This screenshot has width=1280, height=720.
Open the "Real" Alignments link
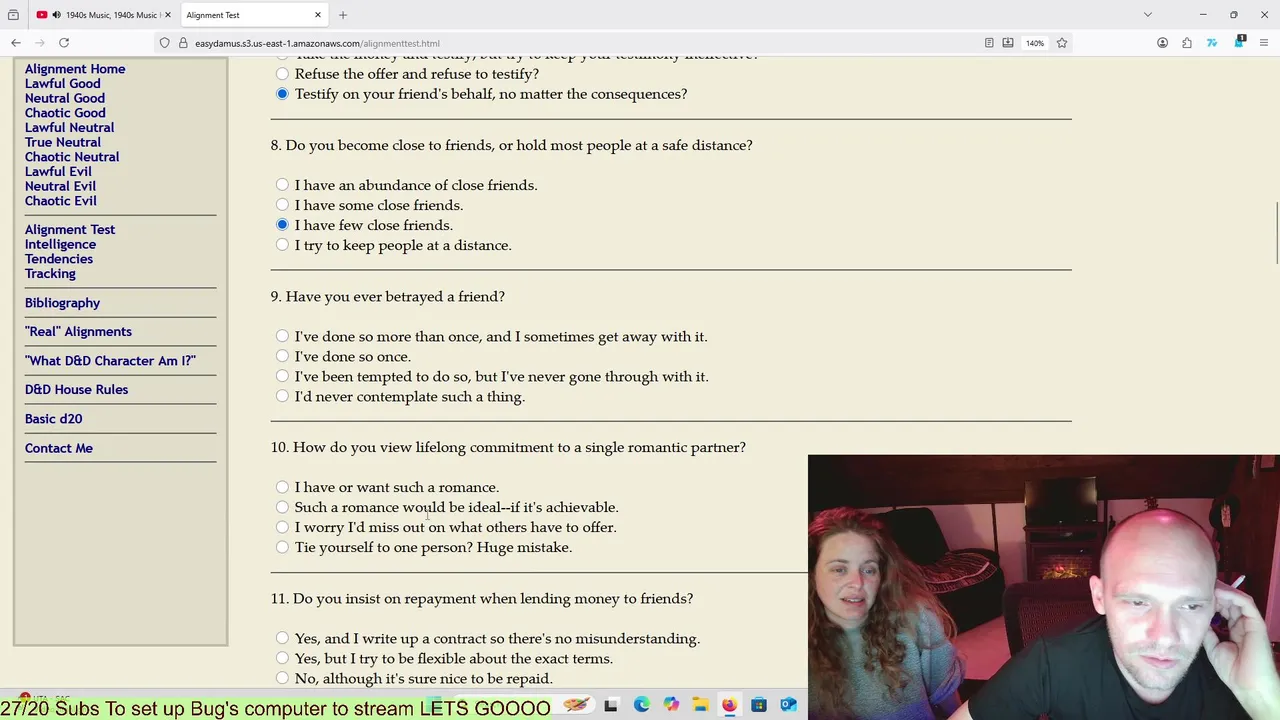tap(78, 332)
